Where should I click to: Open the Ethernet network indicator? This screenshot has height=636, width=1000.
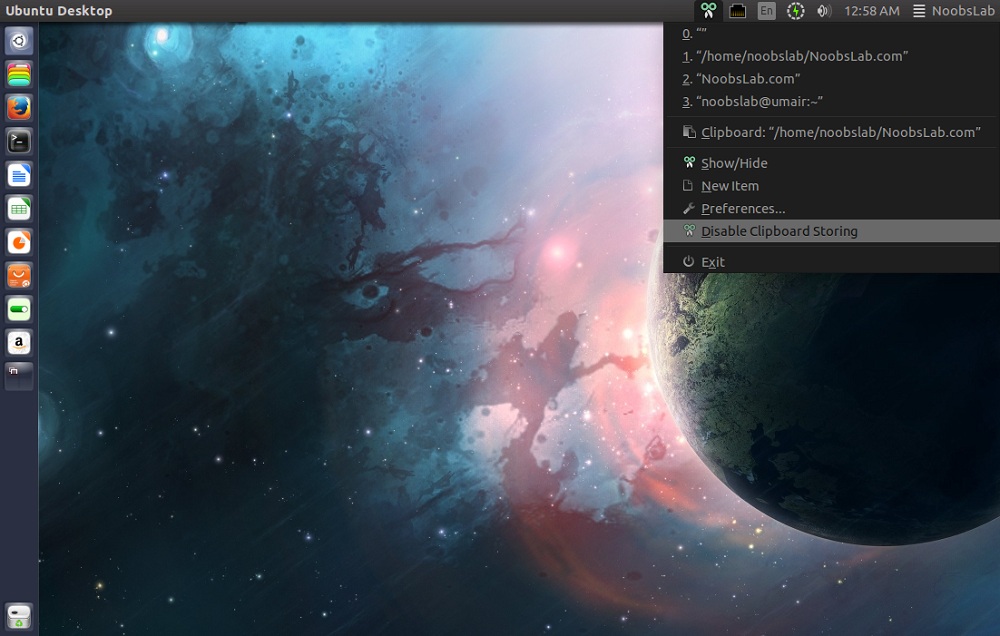click(737, 11)
